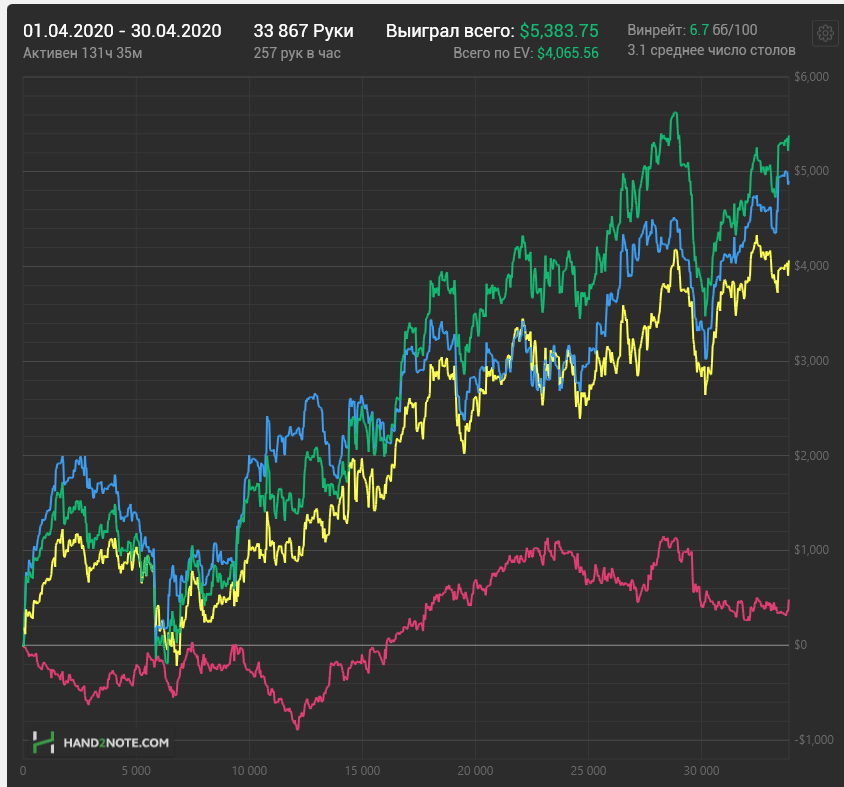Click the 15 000 x-axis tick label
The height and width of the screenshot is (787, 844).
pyautogui.click(x=362, y=770)
